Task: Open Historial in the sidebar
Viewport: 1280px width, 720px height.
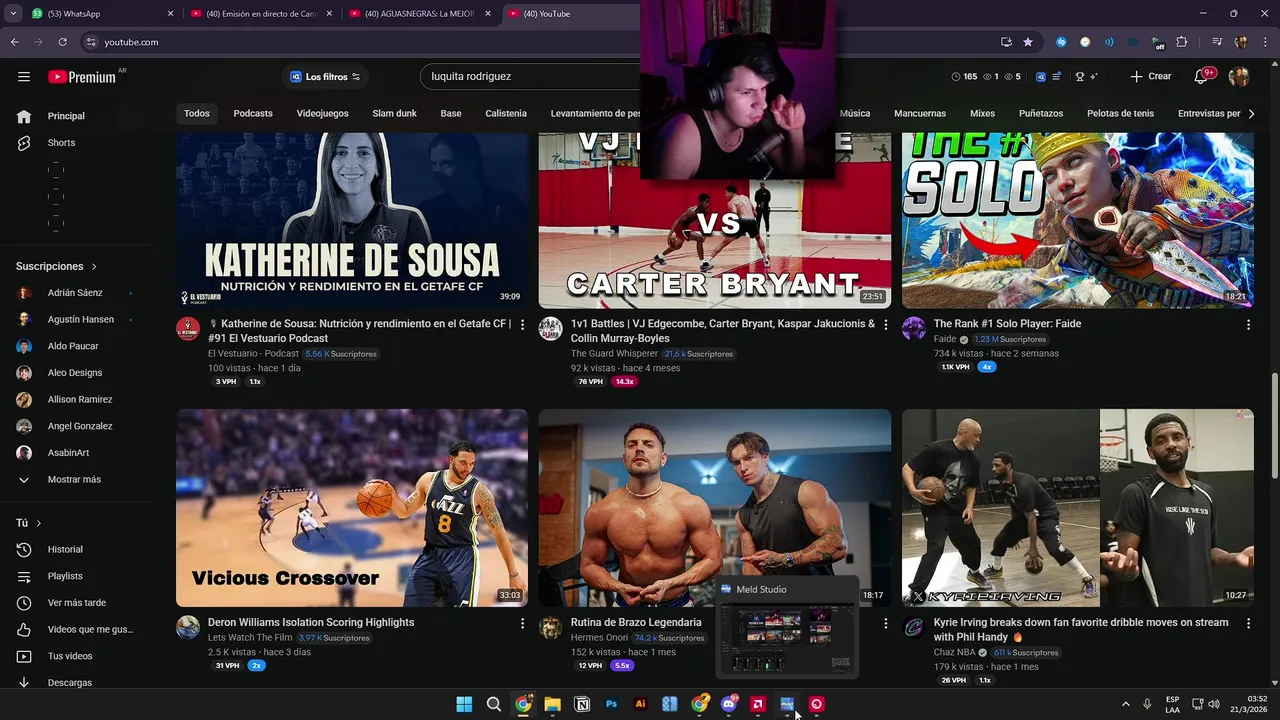Action: coord(65,550)
